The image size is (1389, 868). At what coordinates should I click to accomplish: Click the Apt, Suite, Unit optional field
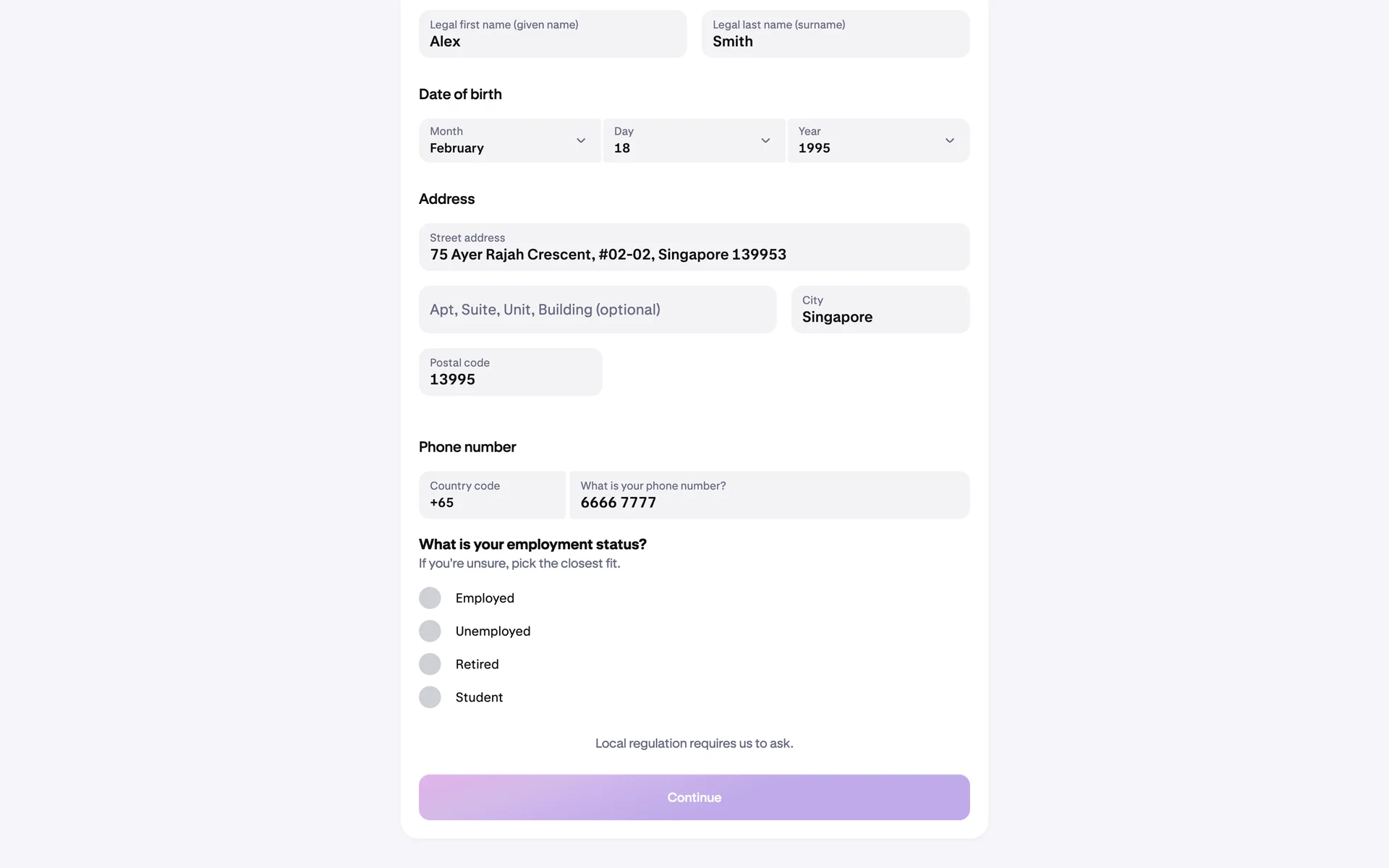(597, 310)
